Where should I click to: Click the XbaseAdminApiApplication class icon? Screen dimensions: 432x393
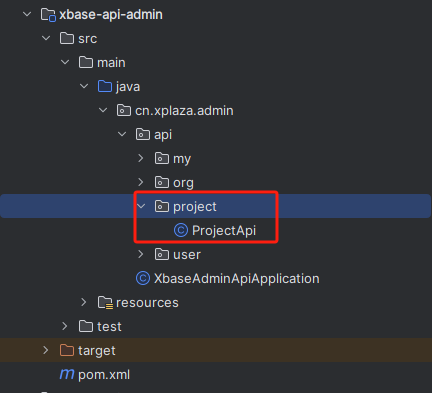tap(143, 278)
